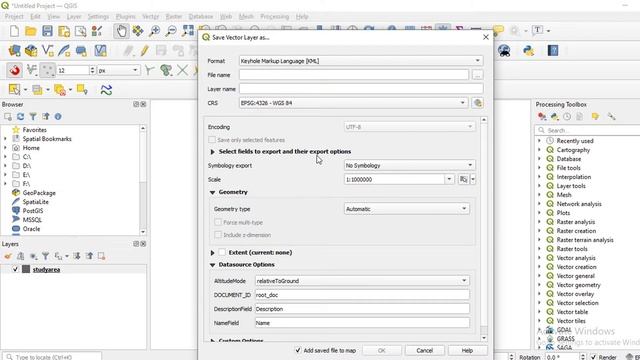Open the AltitudeMode dropdown
Screen dimensions: 640x360
pos(362,281)
